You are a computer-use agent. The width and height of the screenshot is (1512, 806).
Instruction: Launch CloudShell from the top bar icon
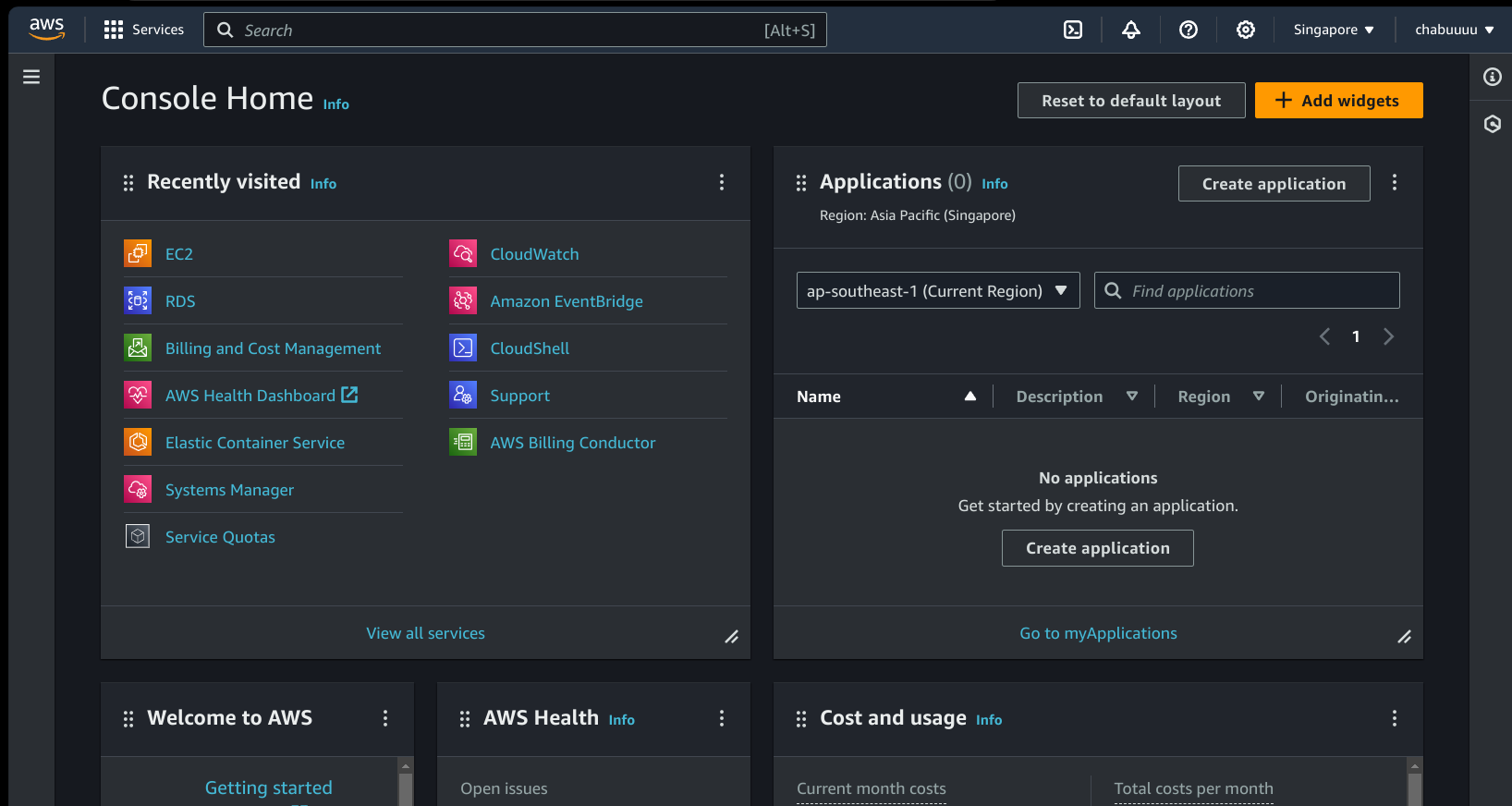(x=1073, y=30)
